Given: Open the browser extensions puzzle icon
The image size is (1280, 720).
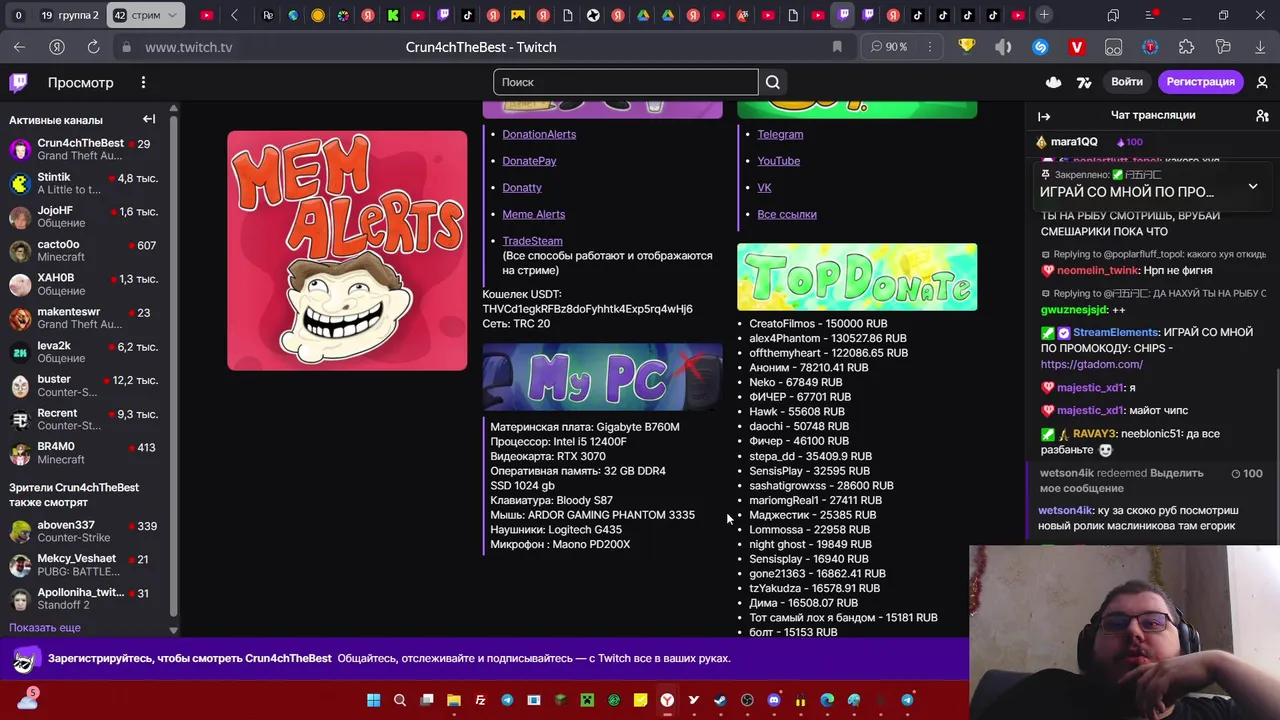Looking at the screenshot, I should point(1187,47).
